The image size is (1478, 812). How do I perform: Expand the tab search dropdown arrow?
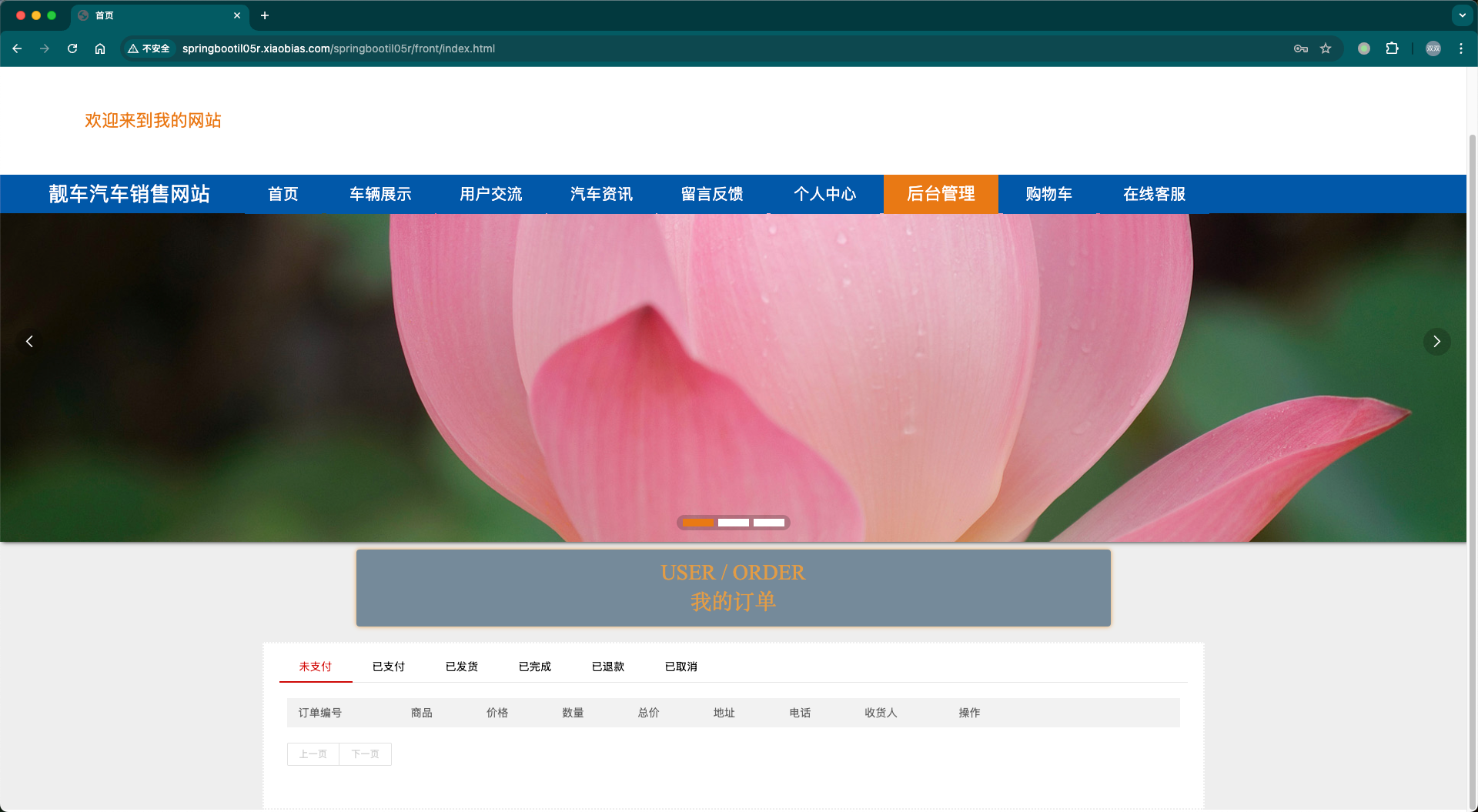click(1463, 15)
